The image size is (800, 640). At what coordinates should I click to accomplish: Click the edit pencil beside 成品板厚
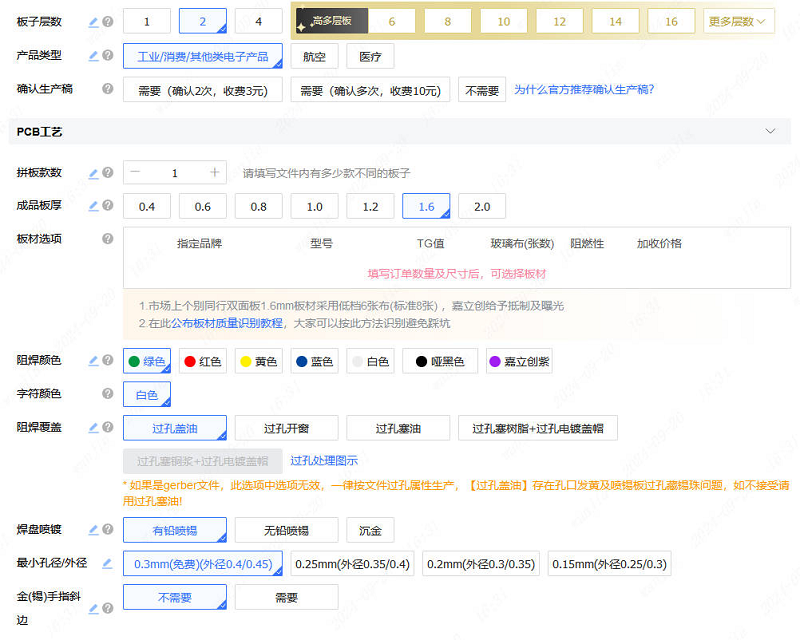[93, 206]
